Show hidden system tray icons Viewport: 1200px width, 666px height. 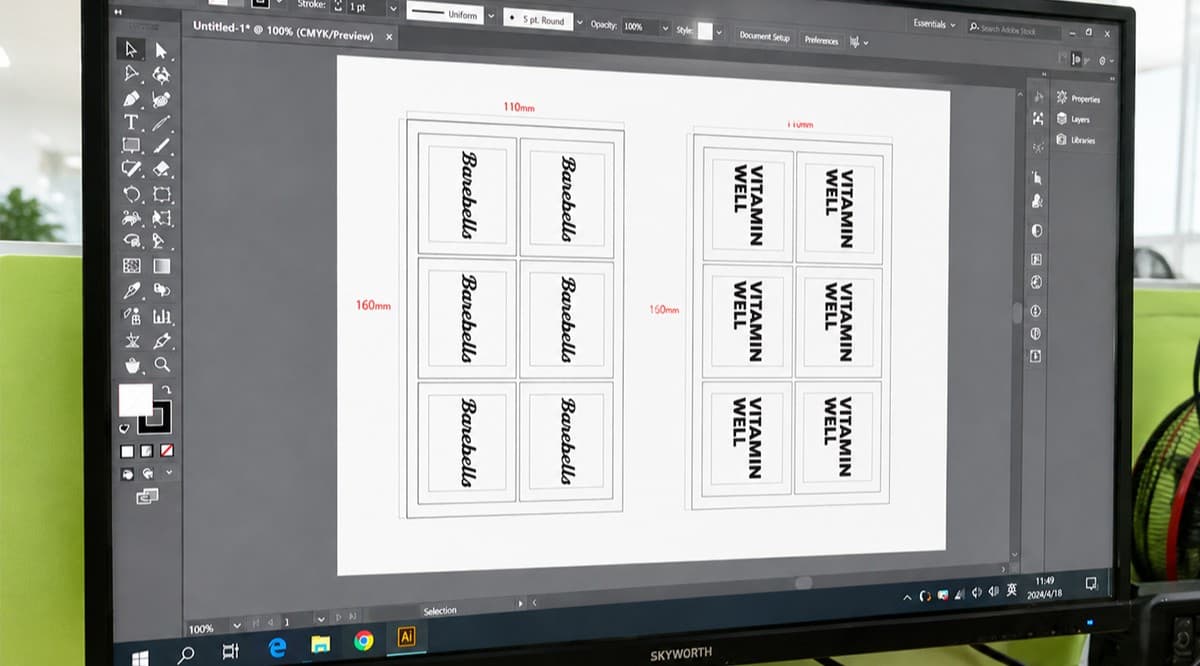point(907,597)
